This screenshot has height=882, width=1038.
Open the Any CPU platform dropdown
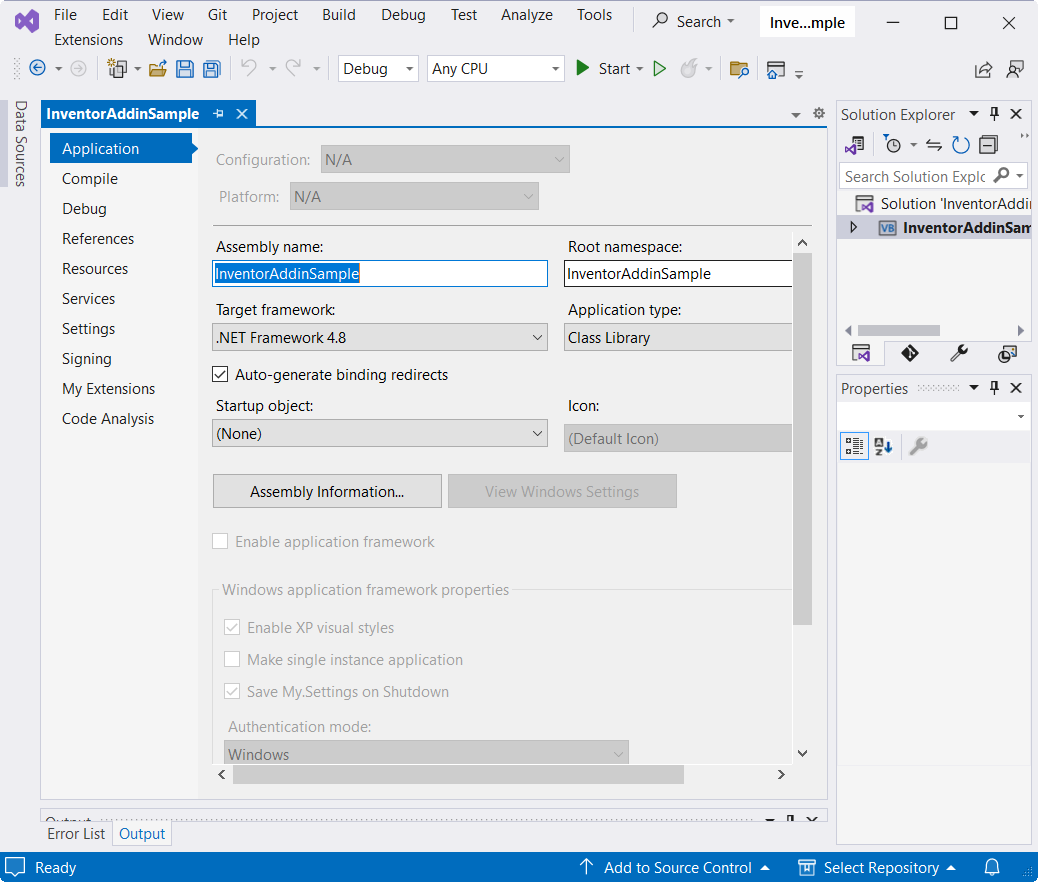496,69
